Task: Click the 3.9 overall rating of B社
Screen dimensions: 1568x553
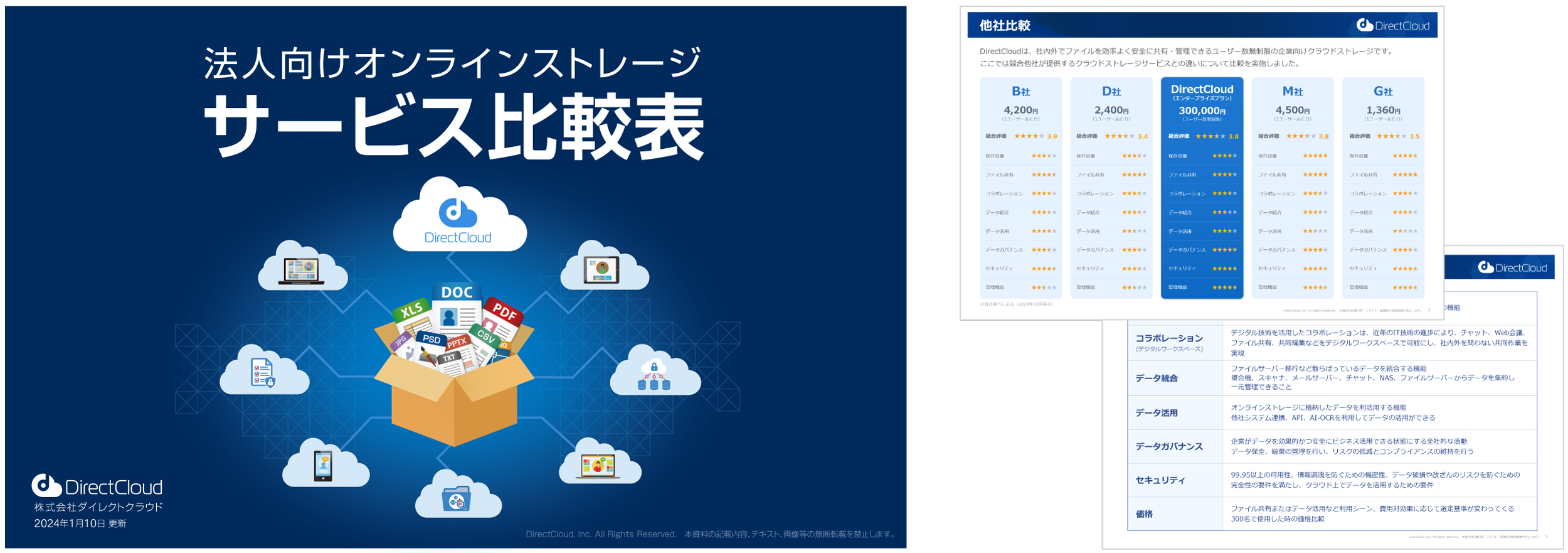Action: 1052,136
